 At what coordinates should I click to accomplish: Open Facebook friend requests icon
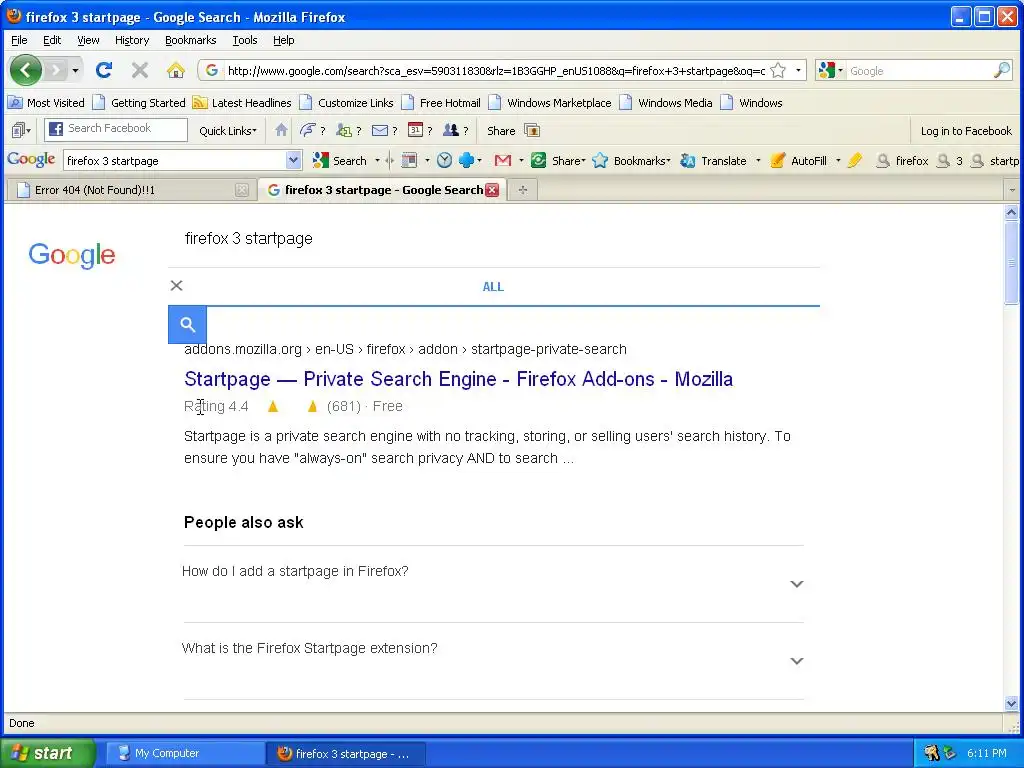[x=344, y=130]
